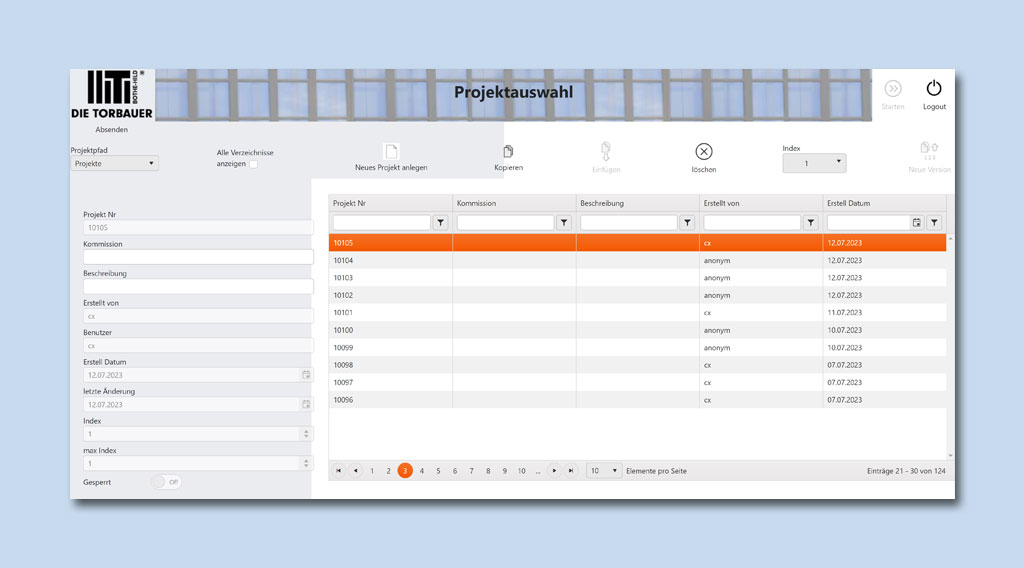Open filter for Erstellt von column
Viewport: 1024px width, 568px height.
click(x=811, y=223)
